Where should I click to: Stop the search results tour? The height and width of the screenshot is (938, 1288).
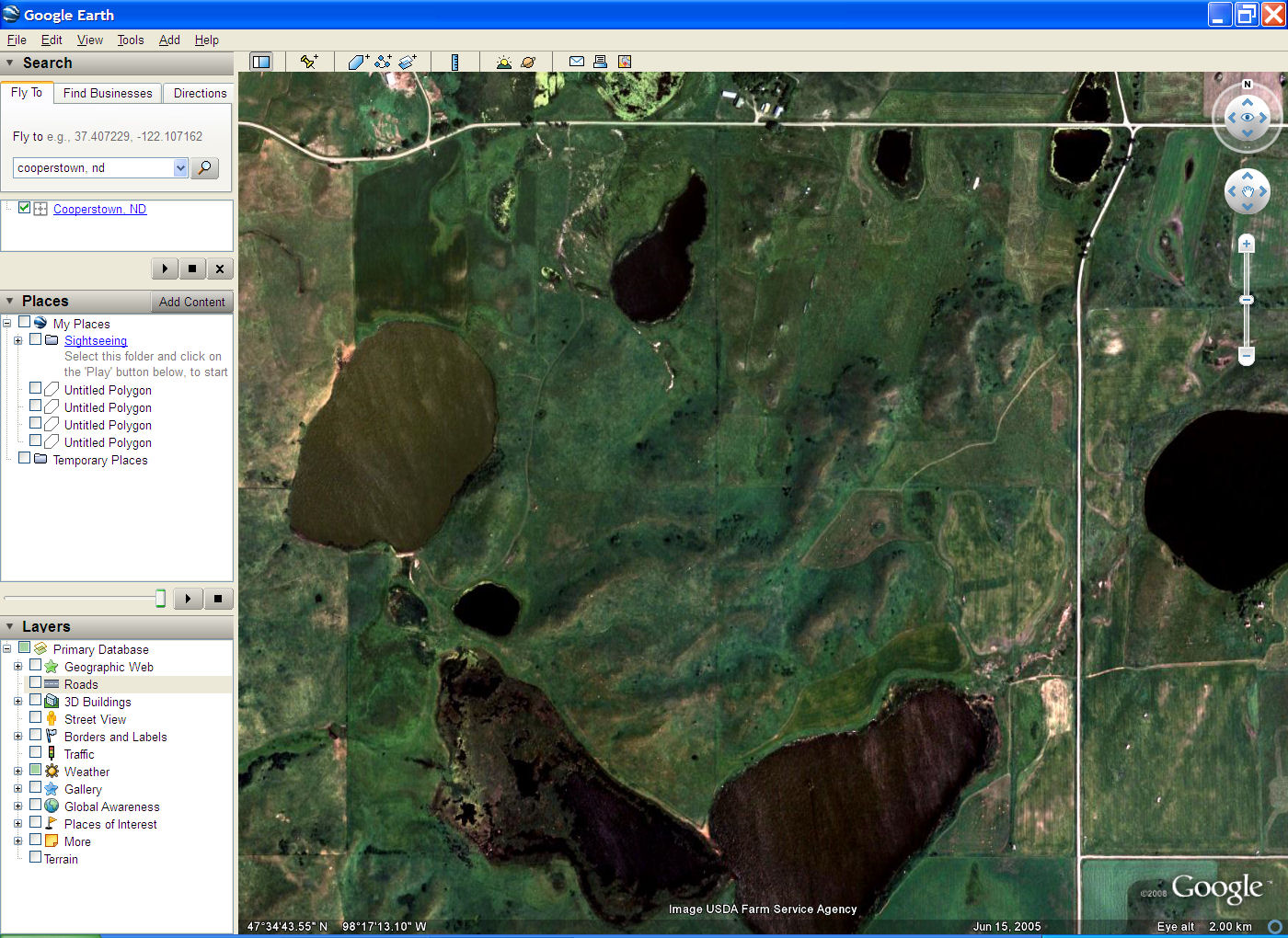(192, 269)
